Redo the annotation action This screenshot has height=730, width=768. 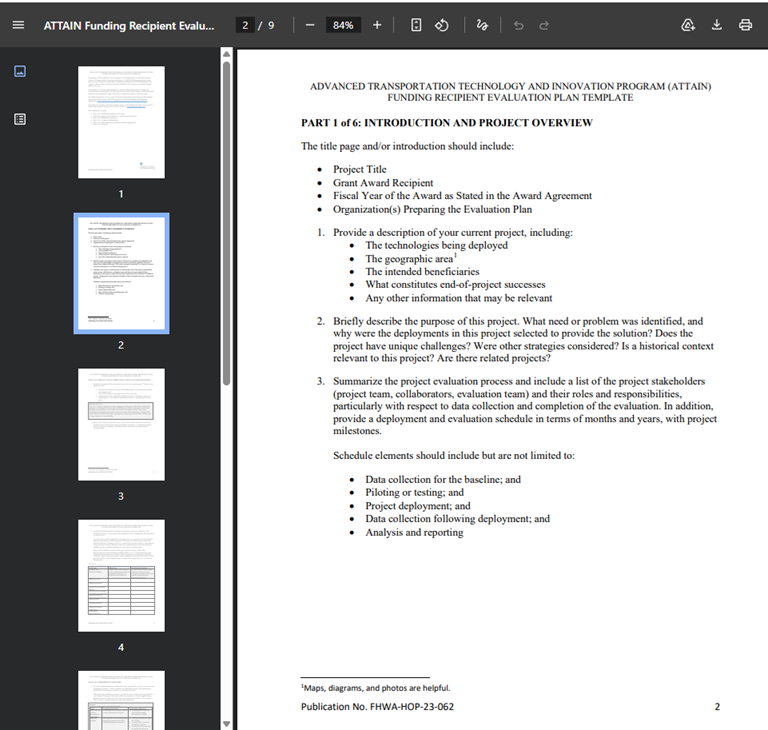pos(544,25)
